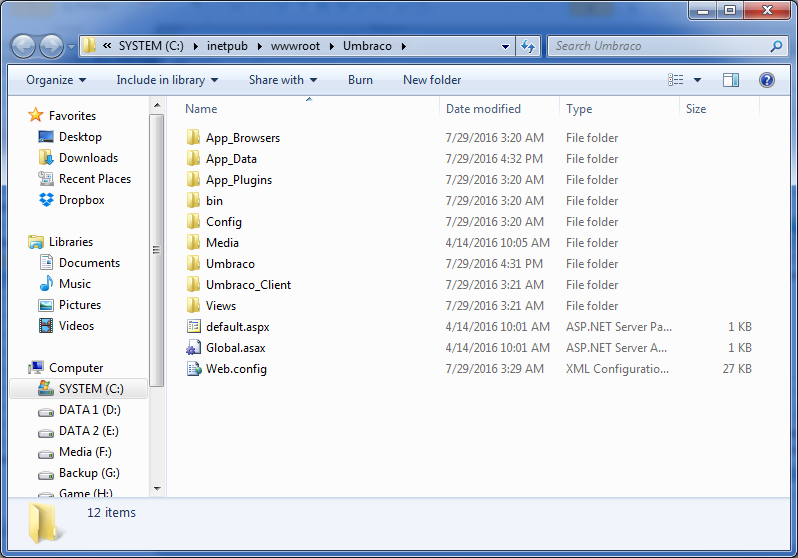
Task: Open the Get help question mark icon
Action: click(x=767, y=80)
